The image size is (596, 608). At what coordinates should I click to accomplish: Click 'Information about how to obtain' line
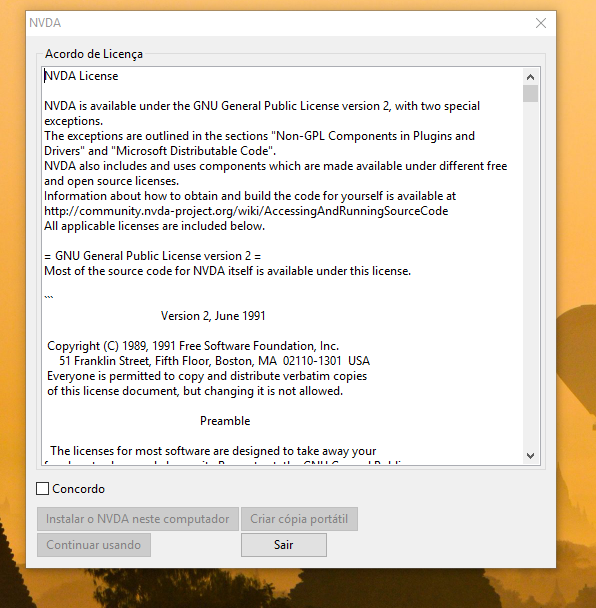[x=250, y=196]
